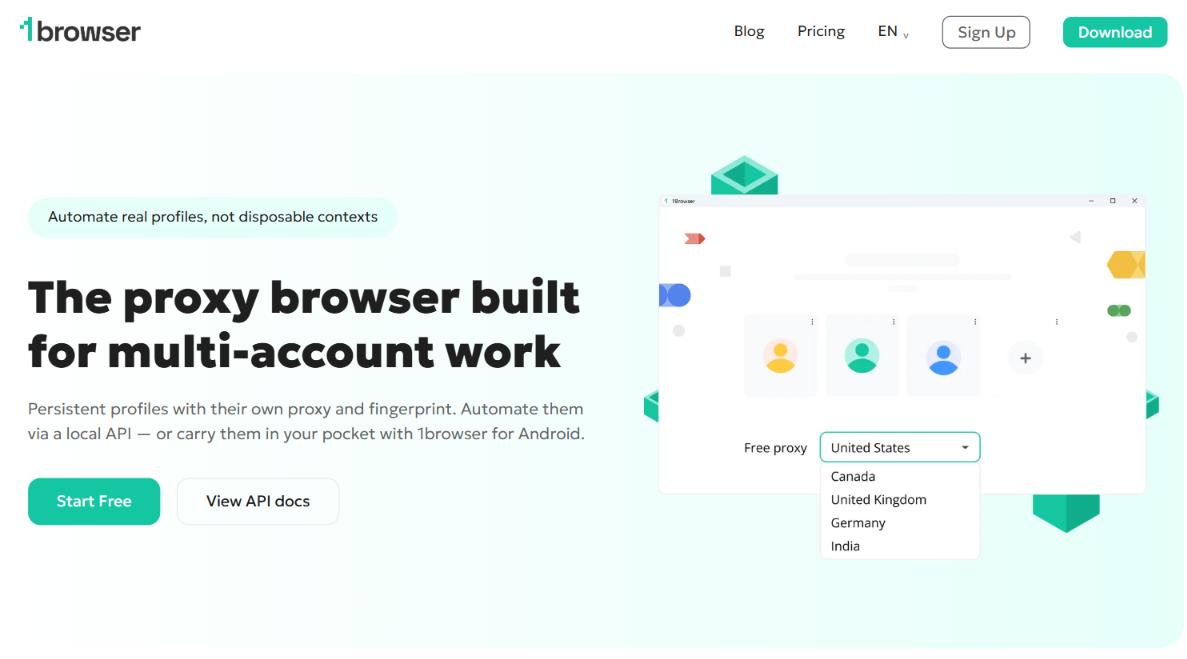The image size is (1187, 659).
Task: Select the orange profile avatar
Action: point(780,356)
